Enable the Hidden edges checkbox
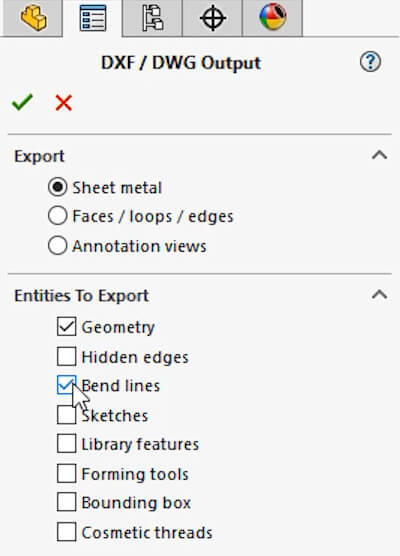Image resolution: width=400 pixels, height=556 pixels. click(66, 356)
